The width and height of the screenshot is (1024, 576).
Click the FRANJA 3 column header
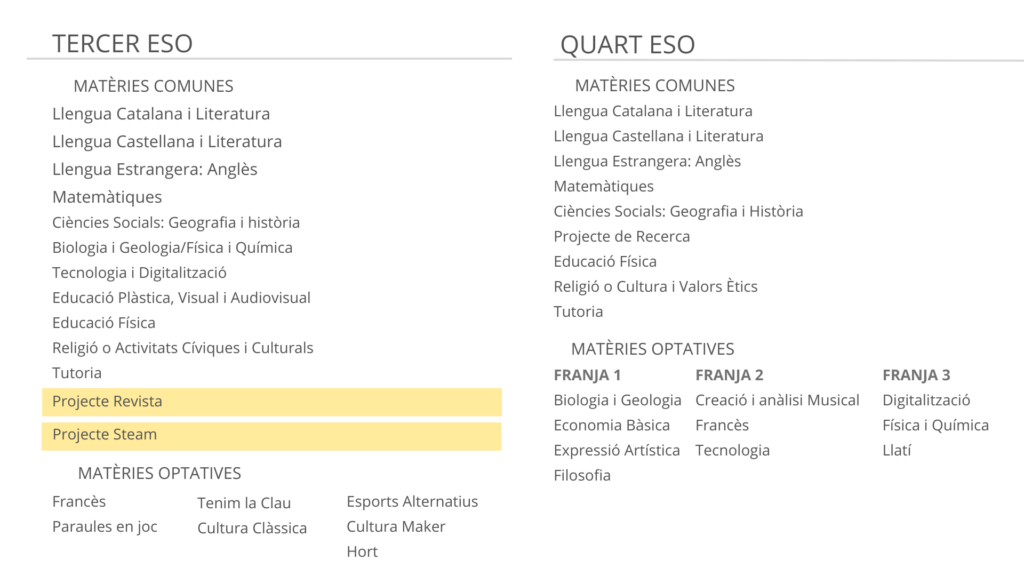point(916,375)
